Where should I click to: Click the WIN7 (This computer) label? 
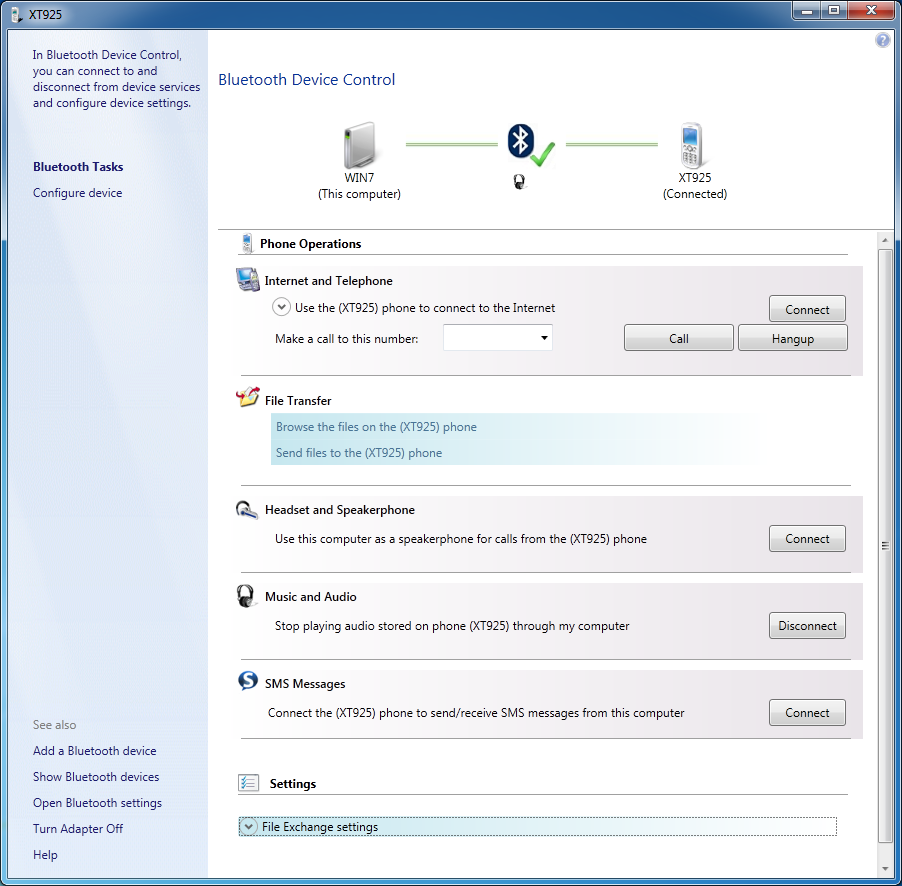click(360, 186)
